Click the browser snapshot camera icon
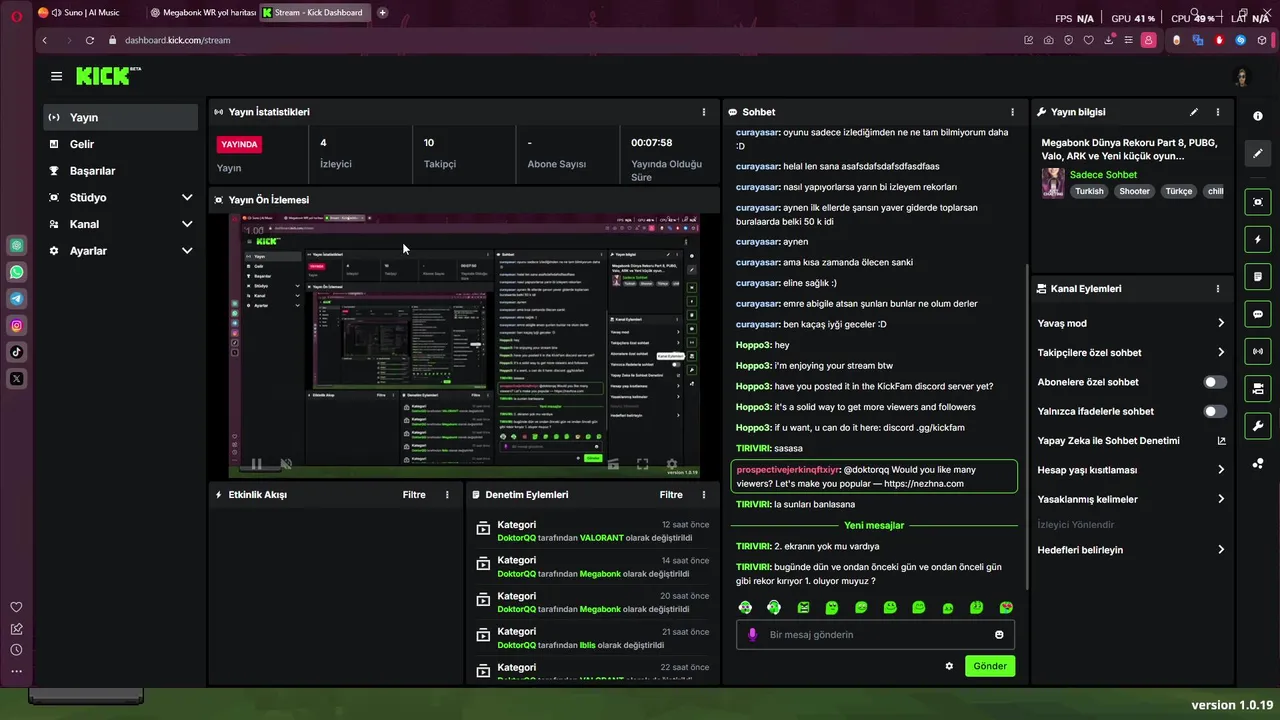Image resolution: width=1280 pixels, height=720 pixels. click(1048, 40)
